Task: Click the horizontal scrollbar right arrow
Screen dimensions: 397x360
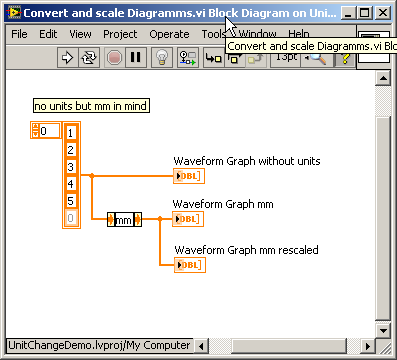Action: pyautogui.click(x=368, y=346)
